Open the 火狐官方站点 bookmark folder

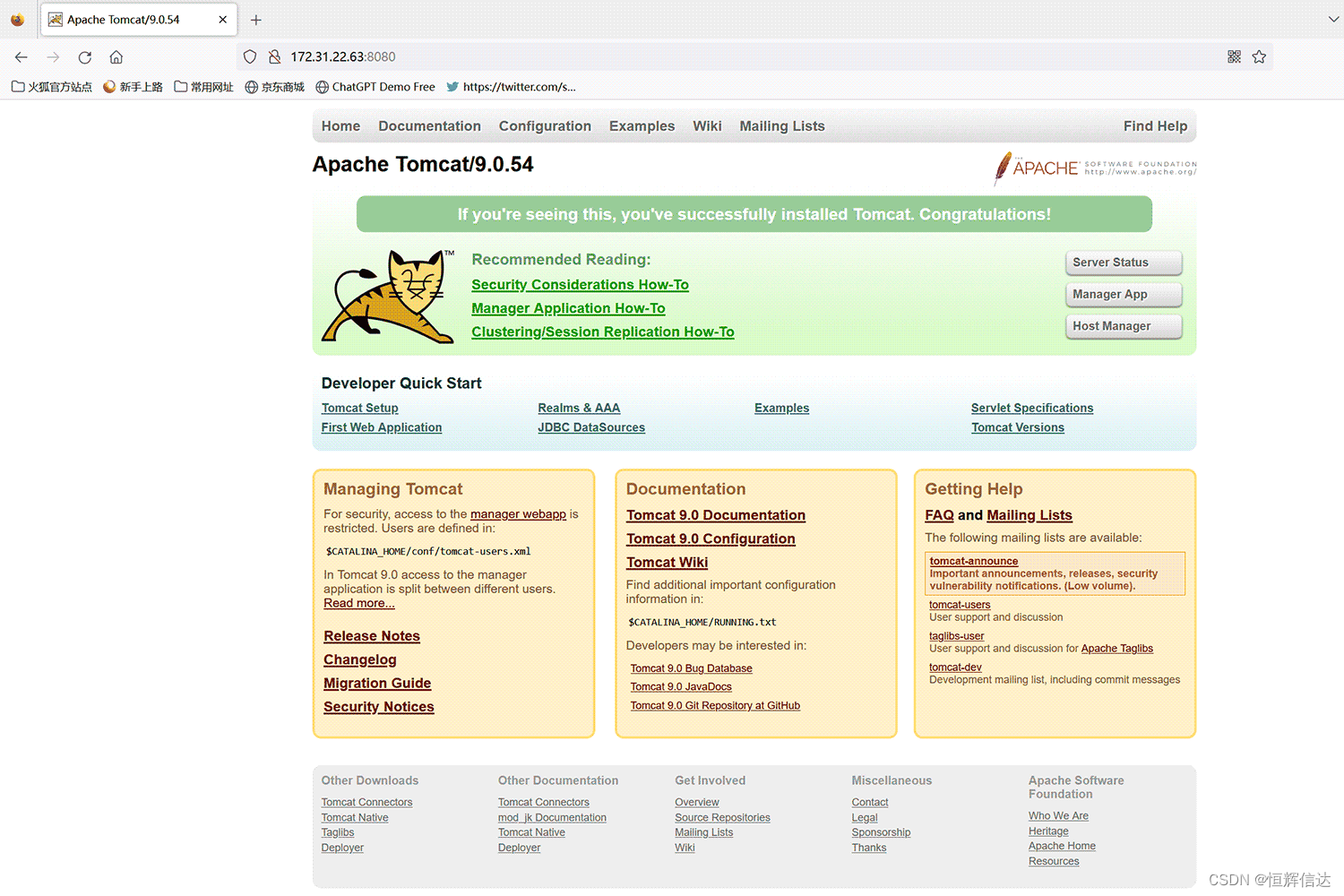[52, 87]
